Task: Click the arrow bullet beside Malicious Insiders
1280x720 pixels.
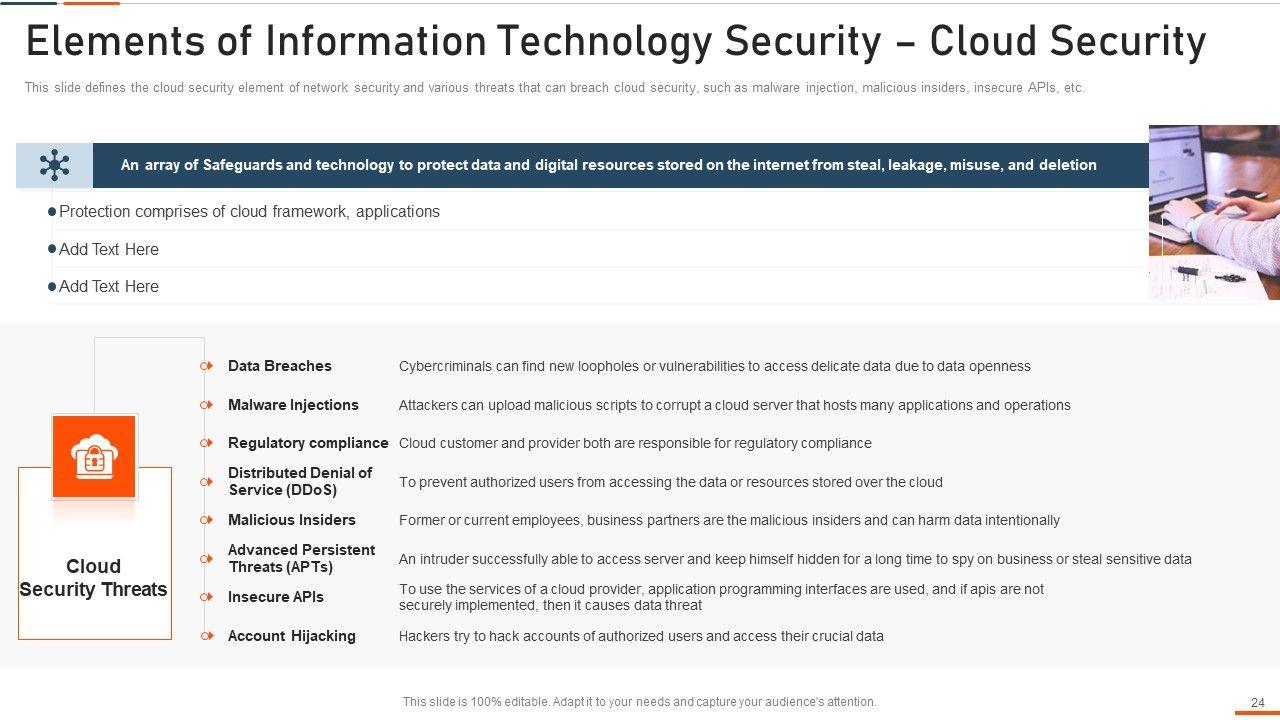Action: coord(207,520)
